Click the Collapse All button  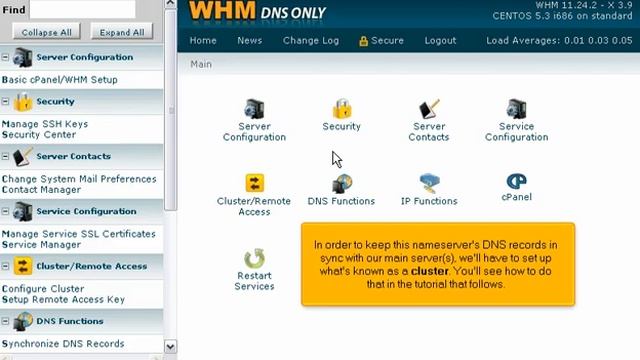point(47,32)
